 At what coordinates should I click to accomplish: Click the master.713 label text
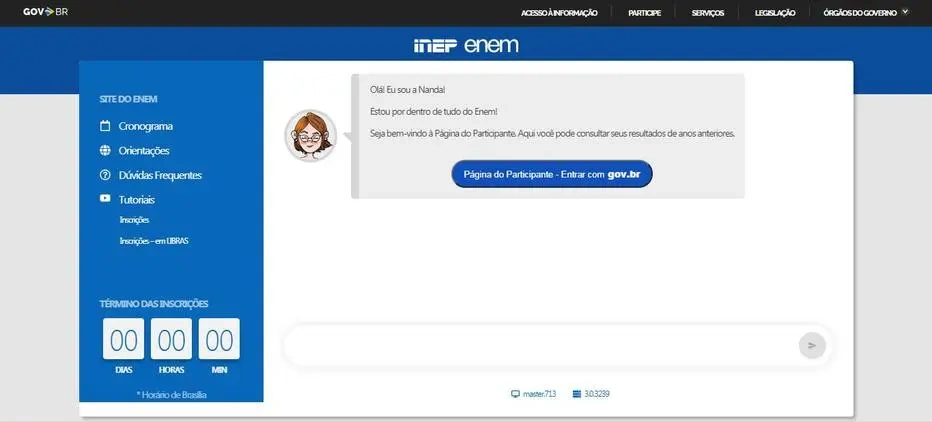[x=540, y=394]
